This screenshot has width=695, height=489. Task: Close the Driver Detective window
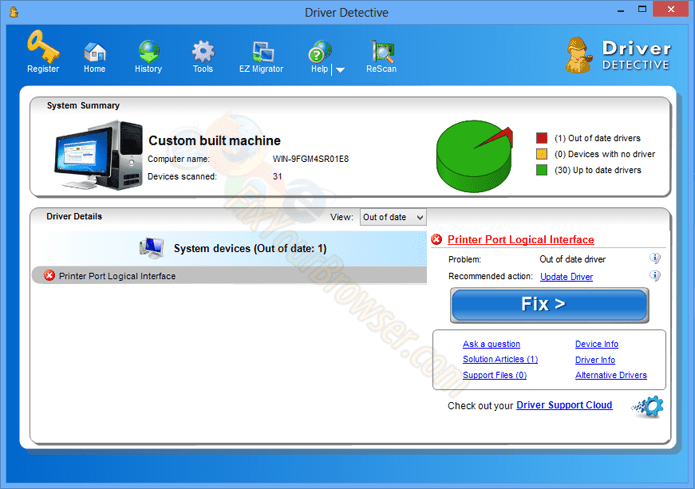pyautogui.click(x=671, y=9)
